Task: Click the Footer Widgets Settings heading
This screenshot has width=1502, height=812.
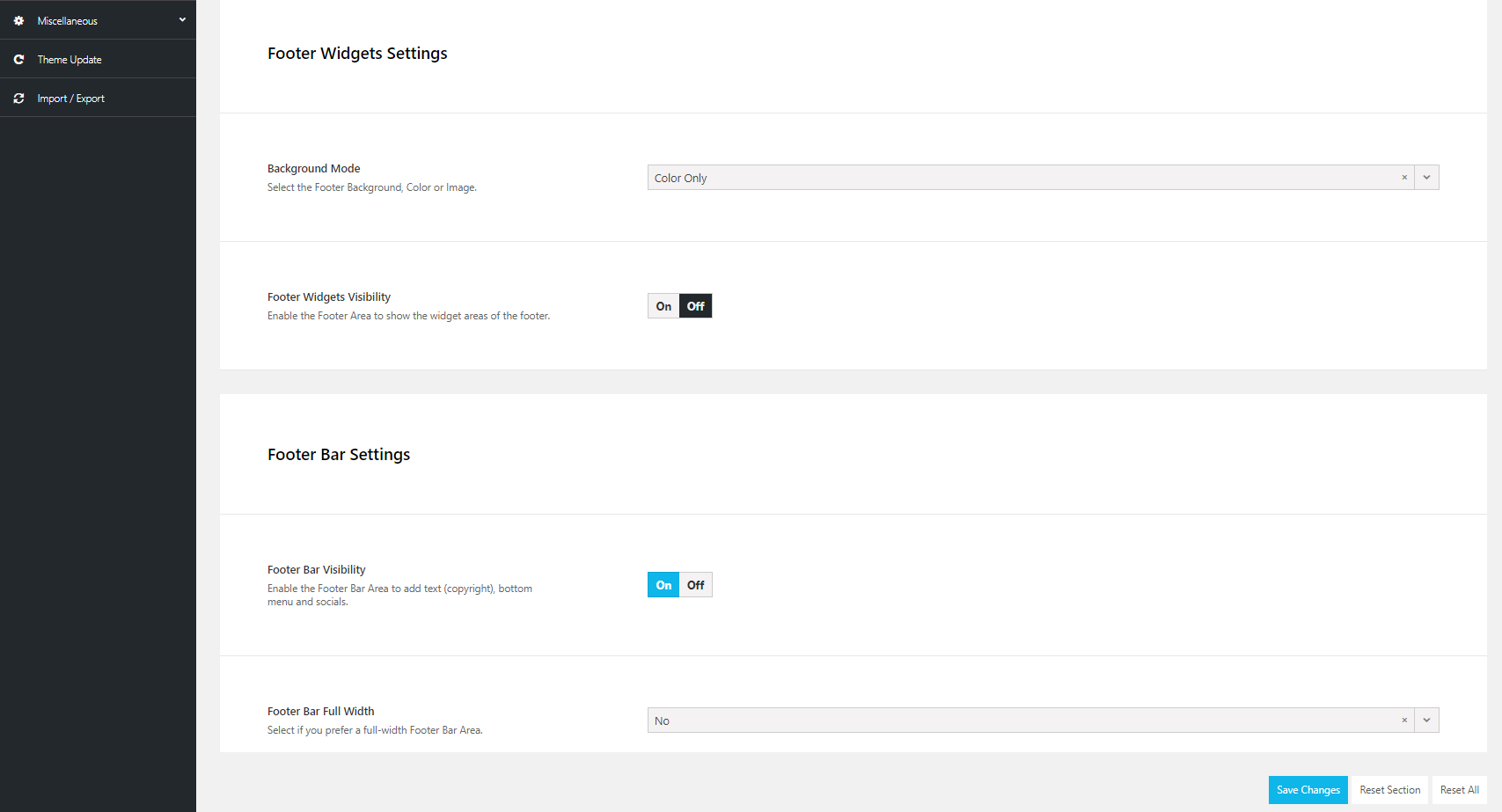Action: 357,54
